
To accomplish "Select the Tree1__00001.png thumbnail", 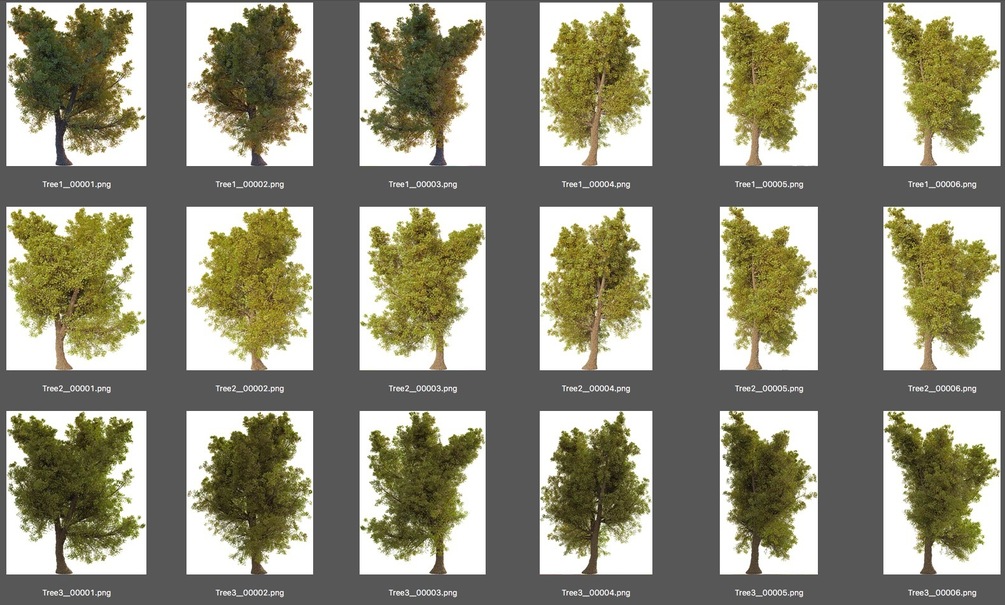I will (x=75, y=85).
